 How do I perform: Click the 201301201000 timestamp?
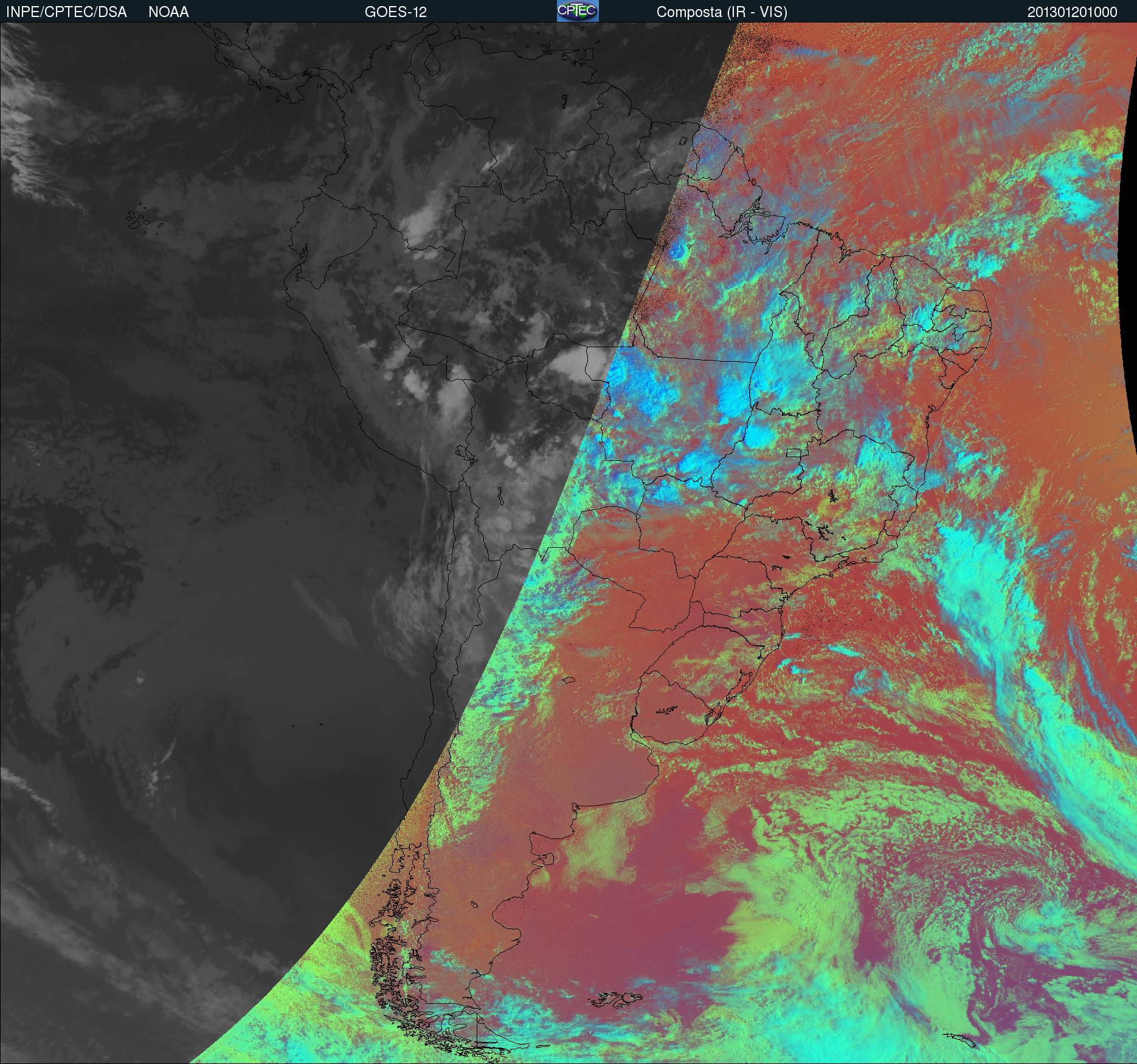click(x=1073, y=12)
